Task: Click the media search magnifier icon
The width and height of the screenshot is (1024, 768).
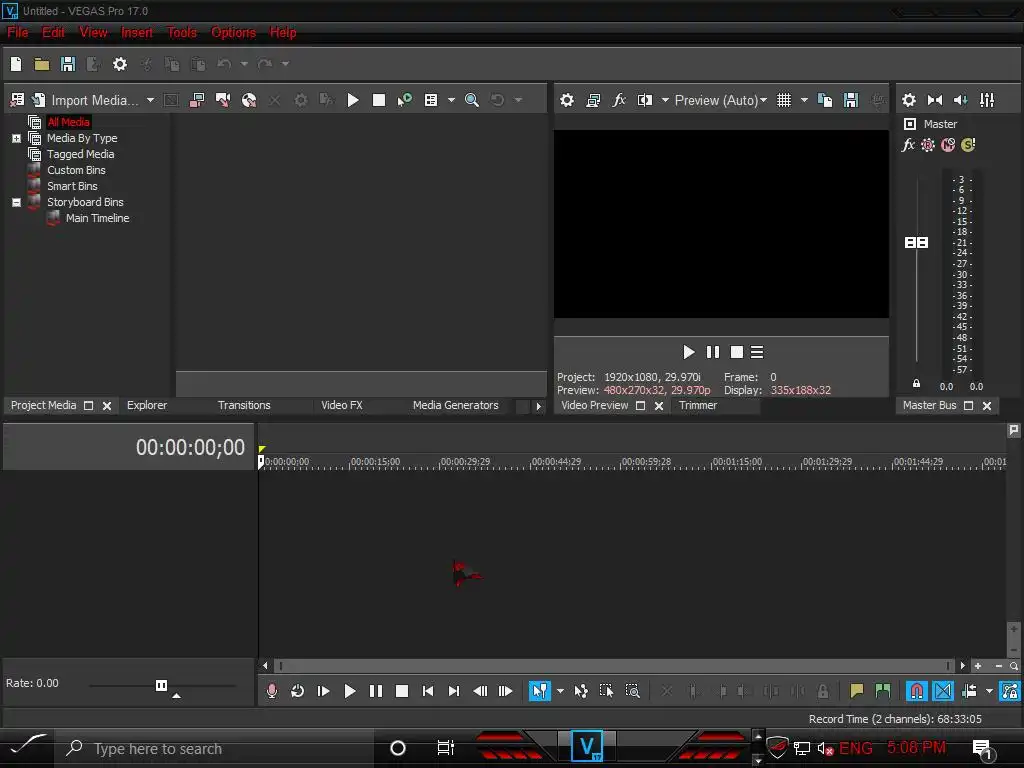Action: point(472,100)
